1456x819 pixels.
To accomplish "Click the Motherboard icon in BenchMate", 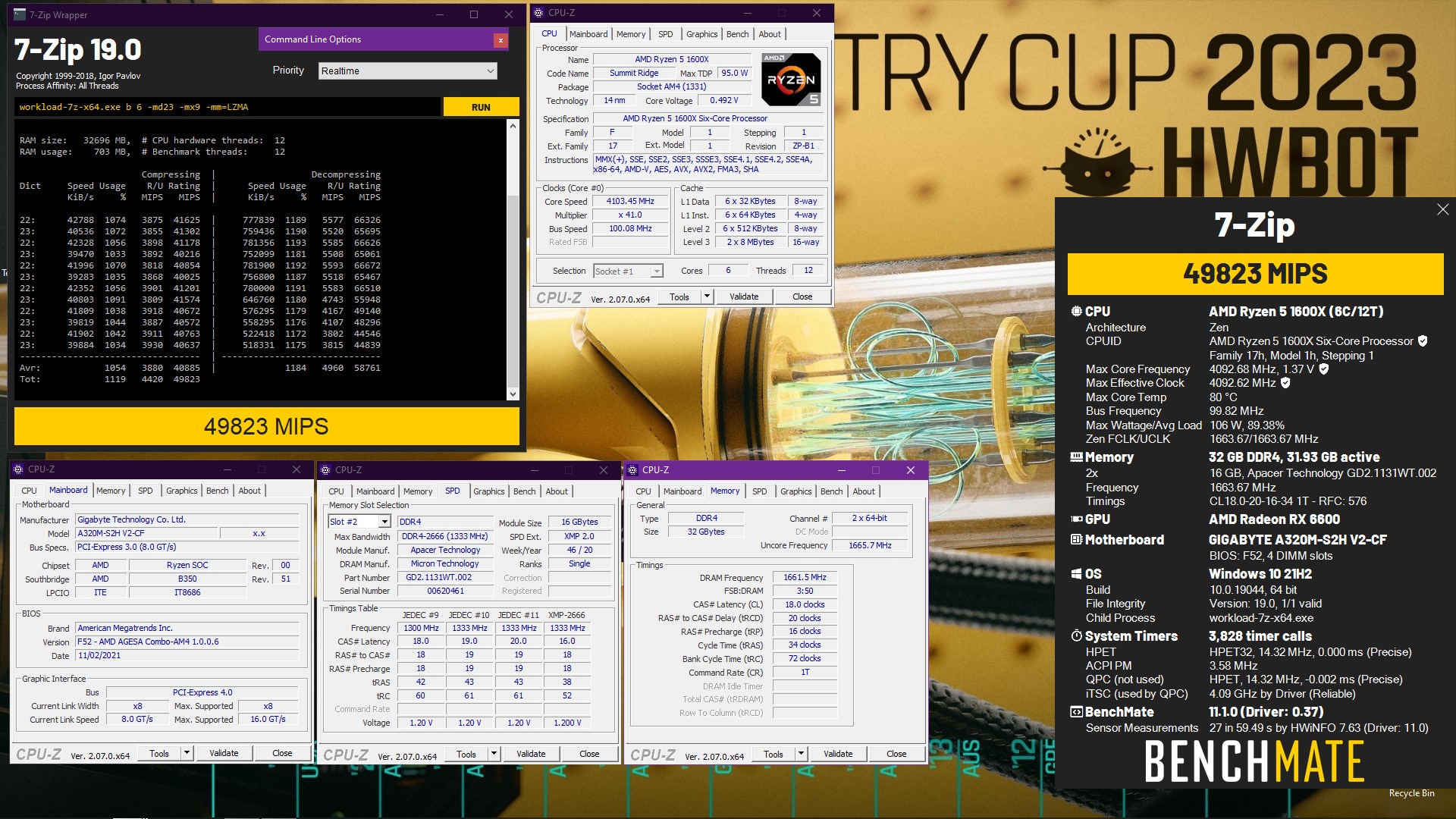I will (1076, 540).
